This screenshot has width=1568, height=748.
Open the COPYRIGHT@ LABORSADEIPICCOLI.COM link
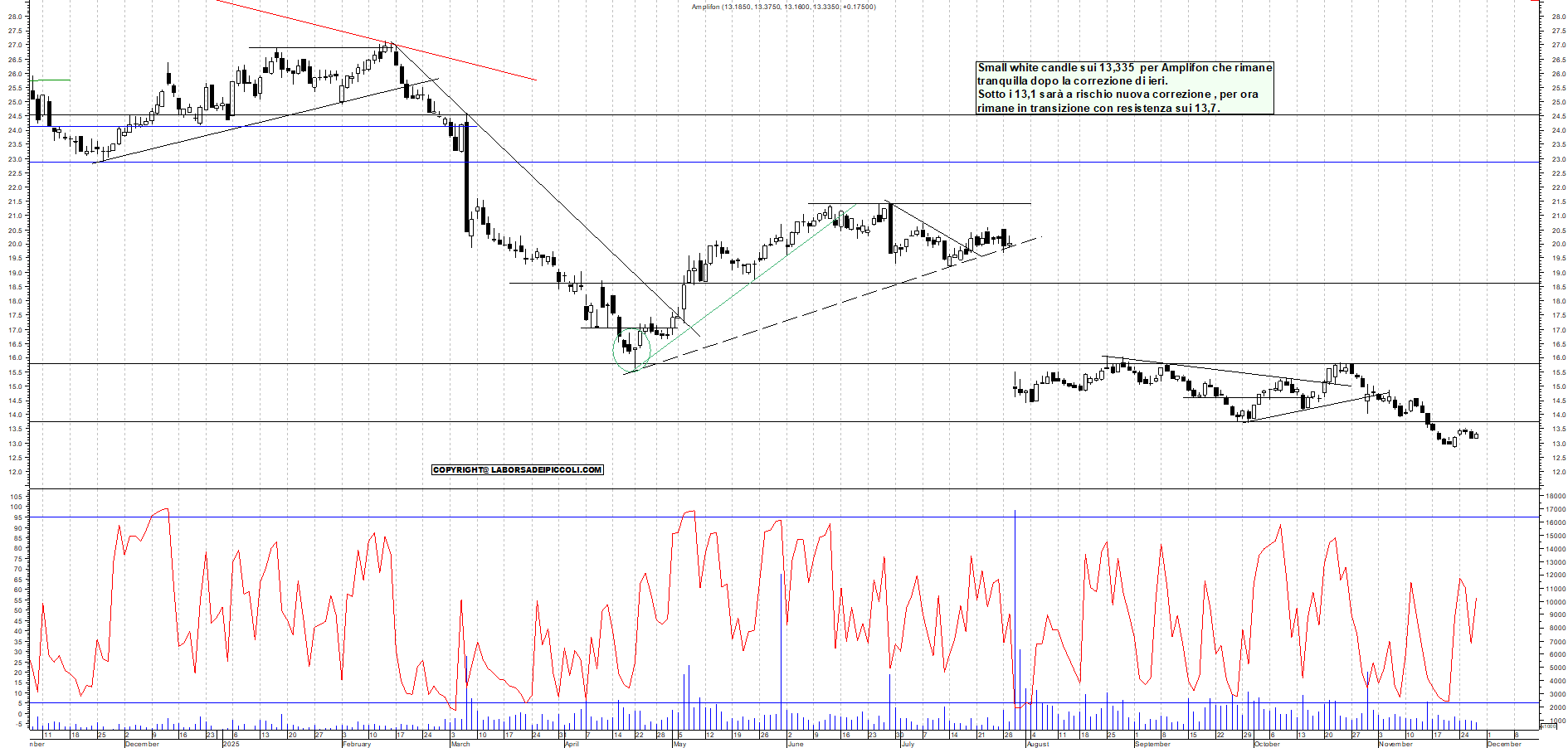(x=517, y=470)
